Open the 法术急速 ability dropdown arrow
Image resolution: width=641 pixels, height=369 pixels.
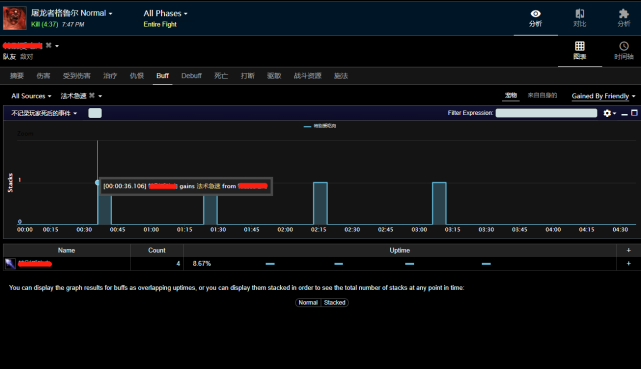click(x=100, y=96)
